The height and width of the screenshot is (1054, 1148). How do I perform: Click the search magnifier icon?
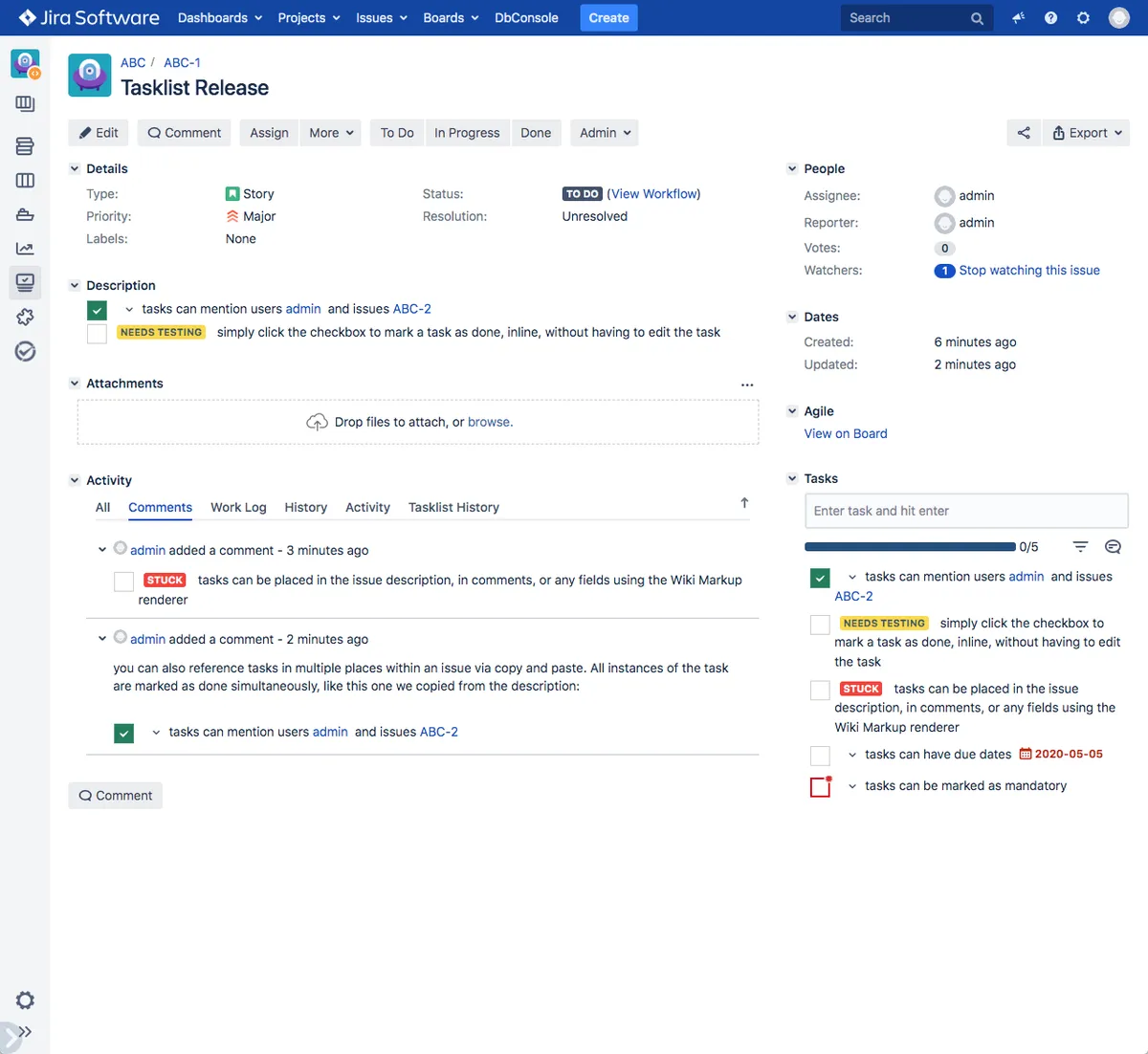(x=977, y=18)
